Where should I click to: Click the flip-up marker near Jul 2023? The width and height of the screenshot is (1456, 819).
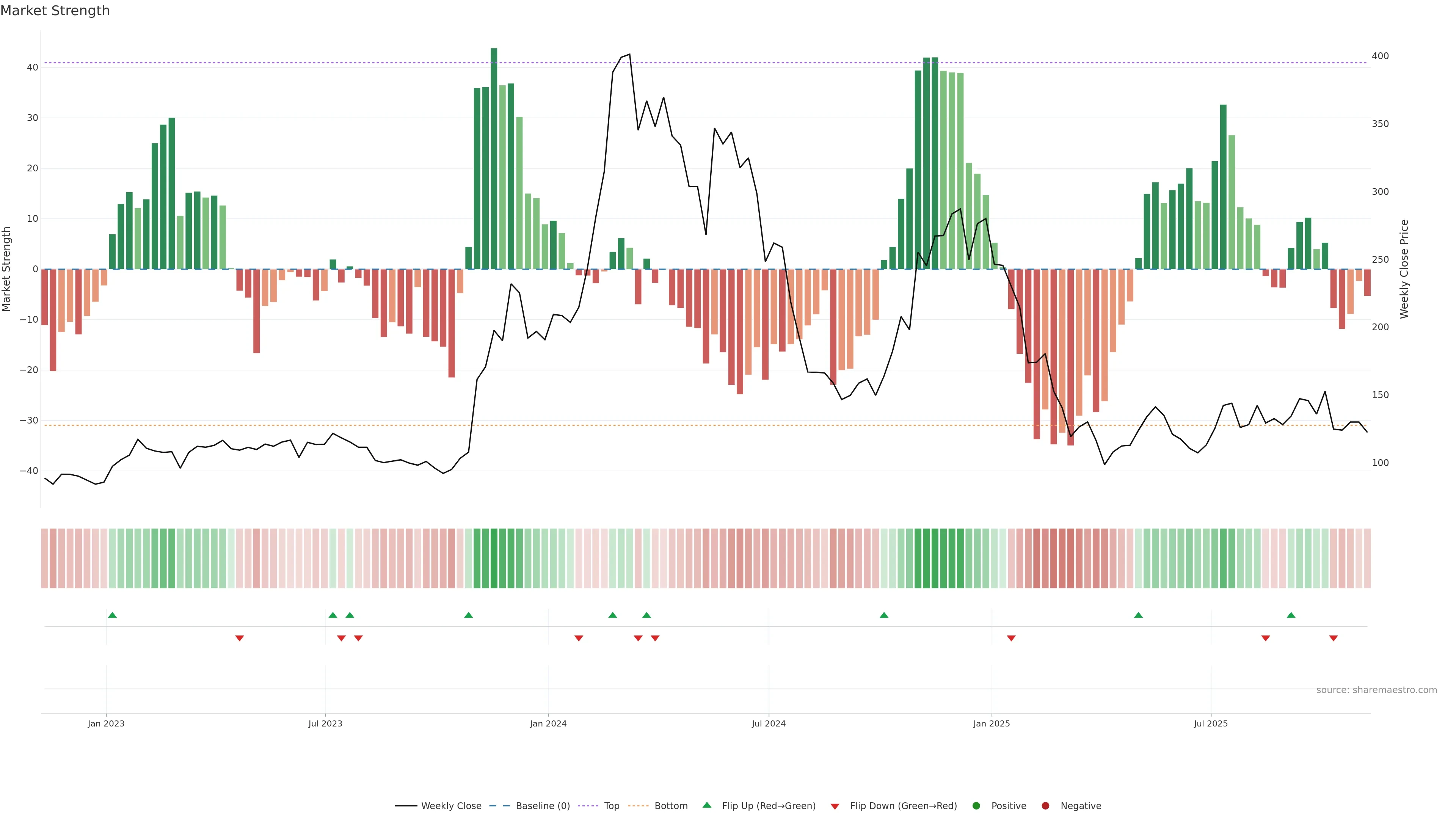(x=333, y=615)
